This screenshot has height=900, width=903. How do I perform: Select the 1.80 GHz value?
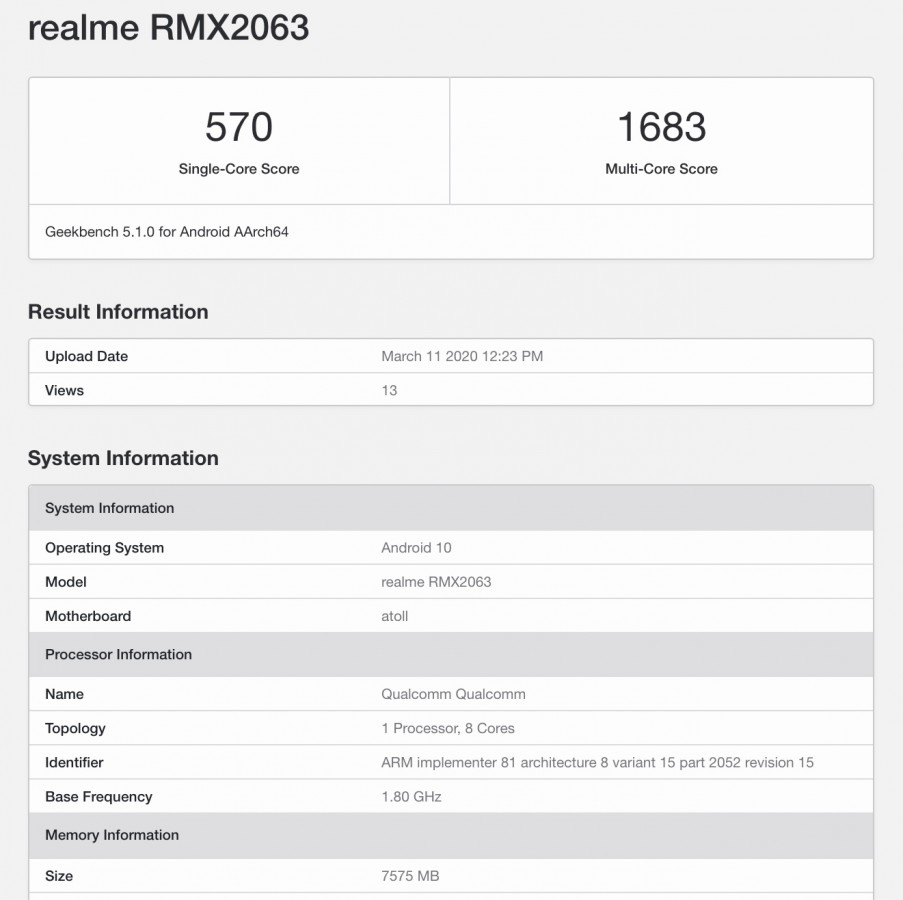pos(411,797)
